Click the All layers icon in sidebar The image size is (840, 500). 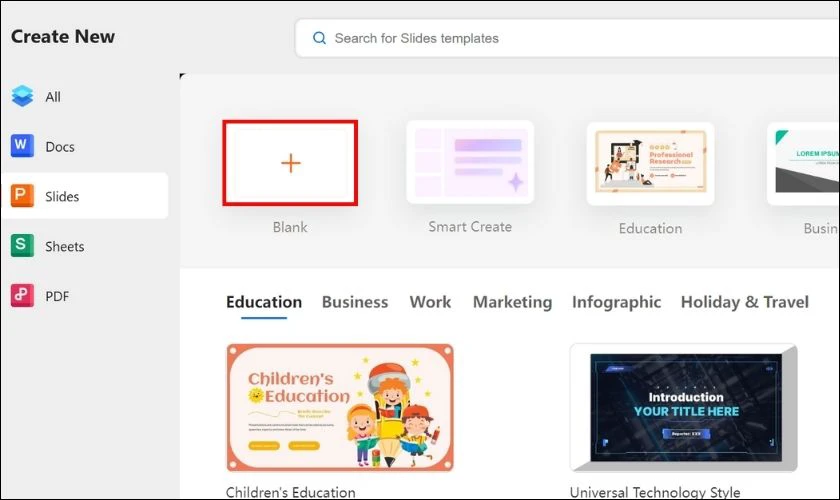[22, 96]
